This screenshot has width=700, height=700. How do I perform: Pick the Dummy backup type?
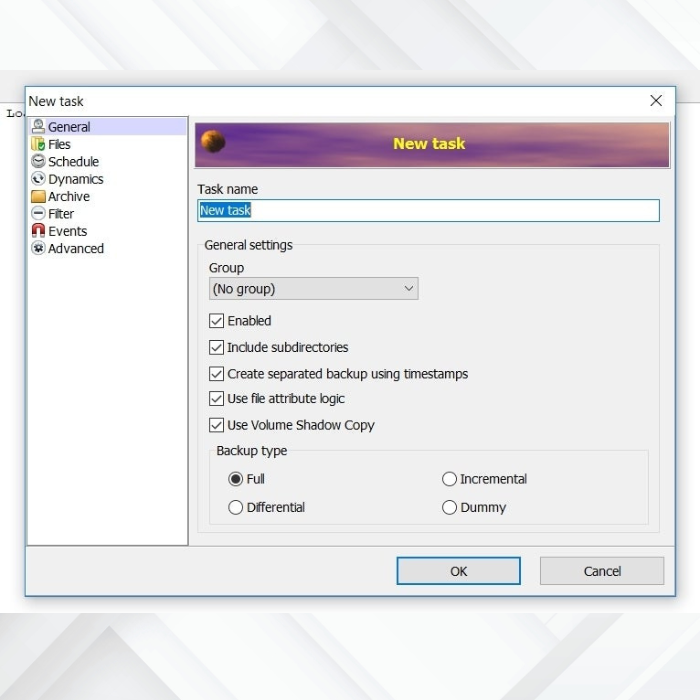[449, 507]
